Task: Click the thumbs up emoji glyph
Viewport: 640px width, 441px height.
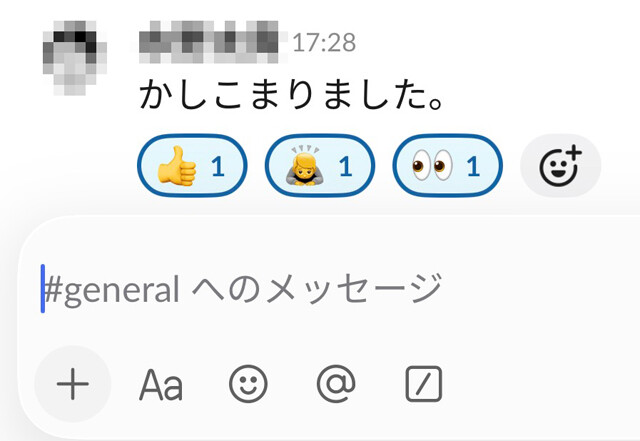Action: pyautogui.click(x=176, y=166)
